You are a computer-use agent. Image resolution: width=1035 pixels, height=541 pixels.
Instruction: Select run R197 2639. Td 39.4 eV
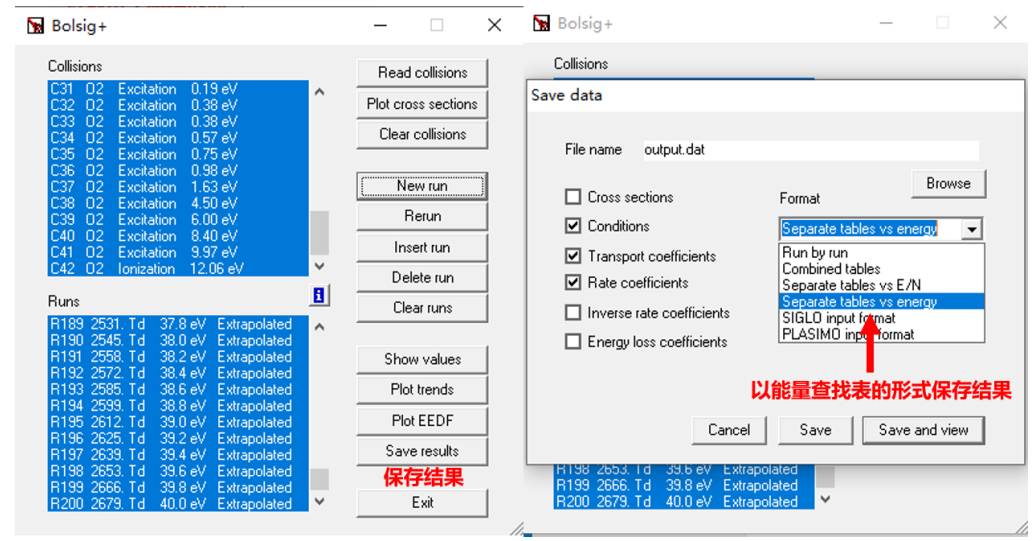pos(178,455)
